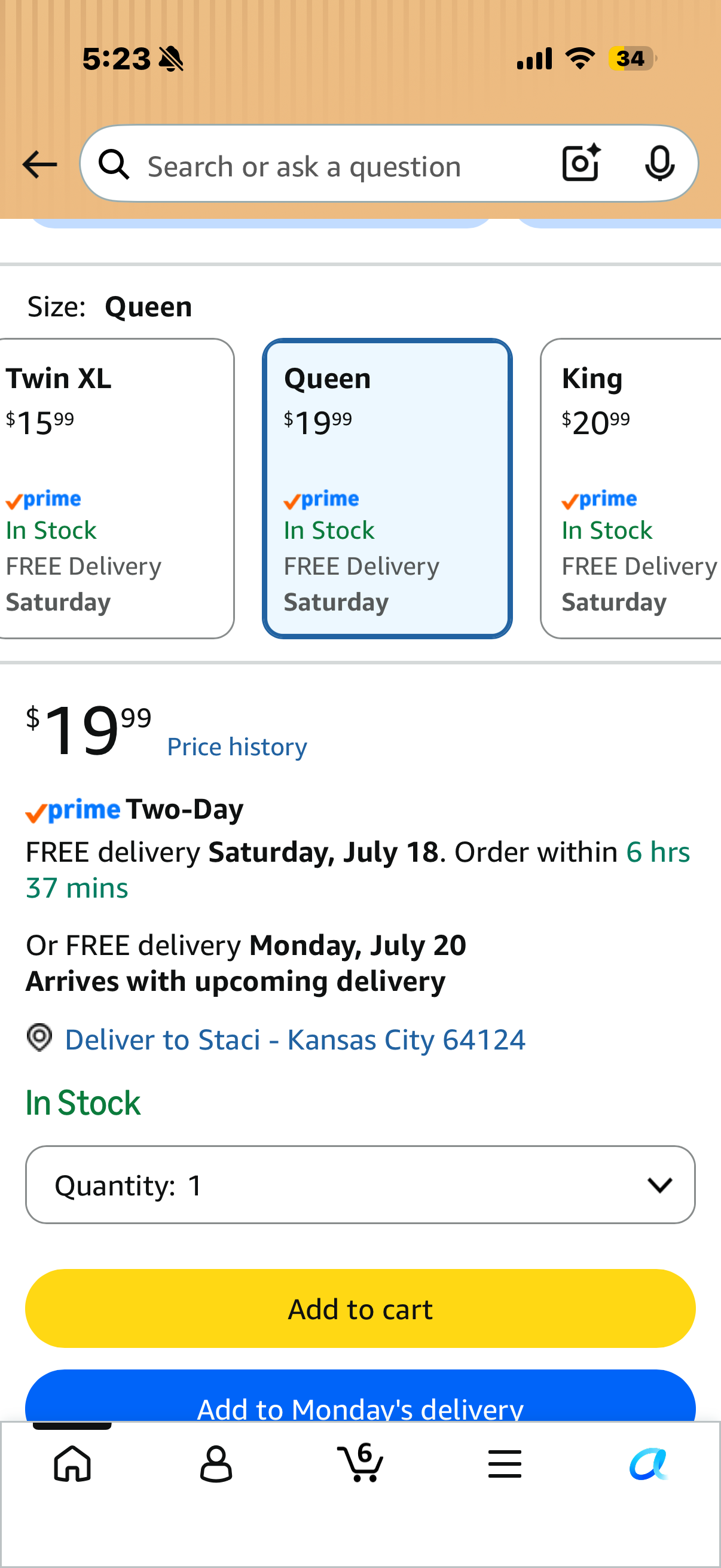The width and height of the screenshot is (721, 1568).
Task: Open the Alexa assistant icon
Action: (x=649, y=1463)
